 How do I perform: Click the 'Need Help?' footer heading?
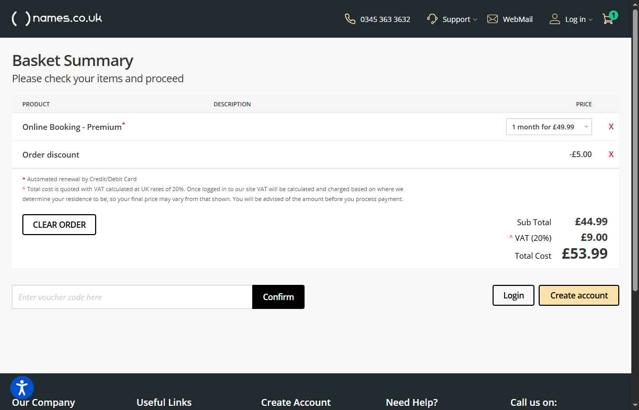pyautogui.click(x=412, y=403)
